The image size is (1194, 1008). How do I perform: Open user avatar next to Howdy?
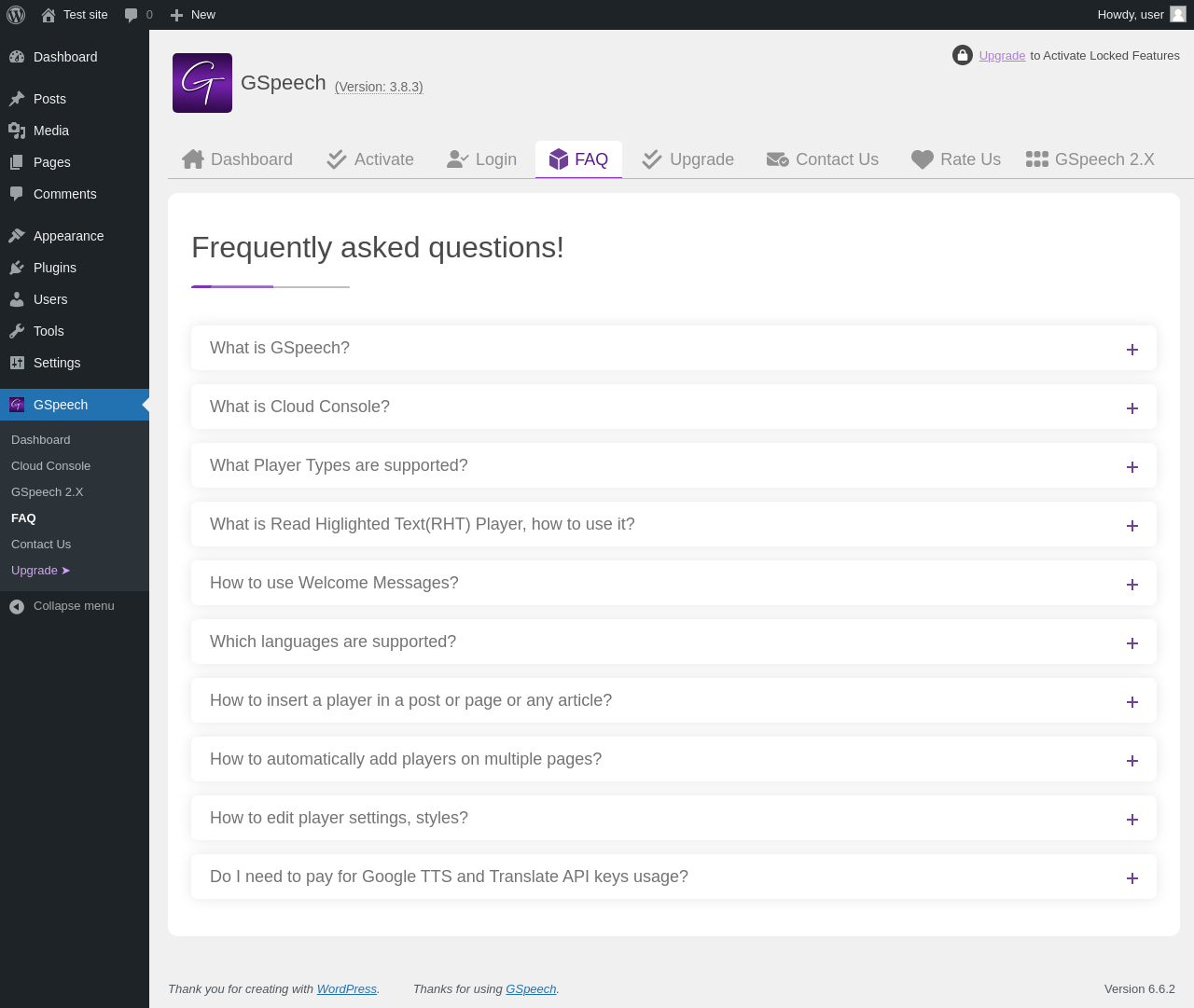[x=1178, y=14]
